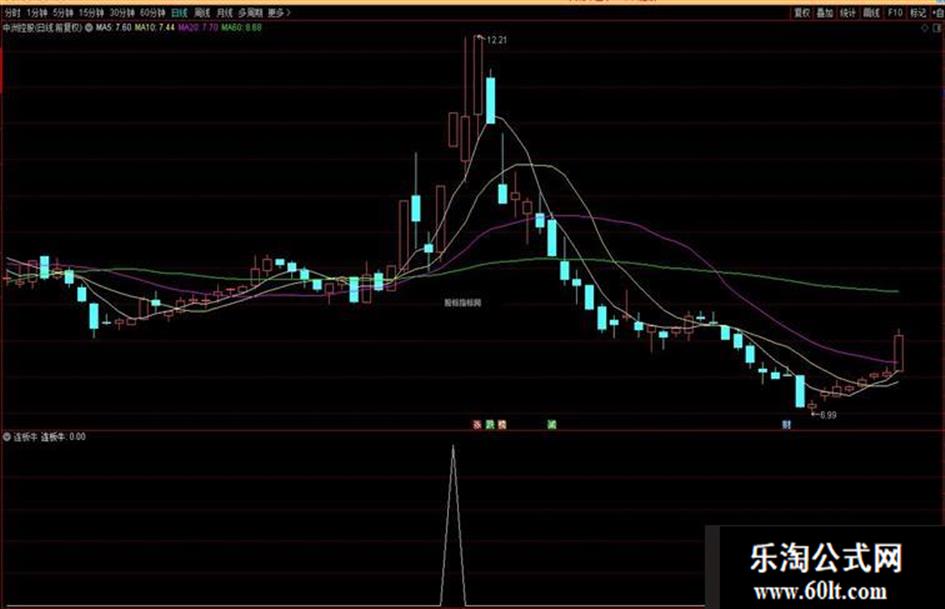This screenshot has width=945, height=609.
Task: Click the green MA60 8.68 label
Action: (241, 27)
